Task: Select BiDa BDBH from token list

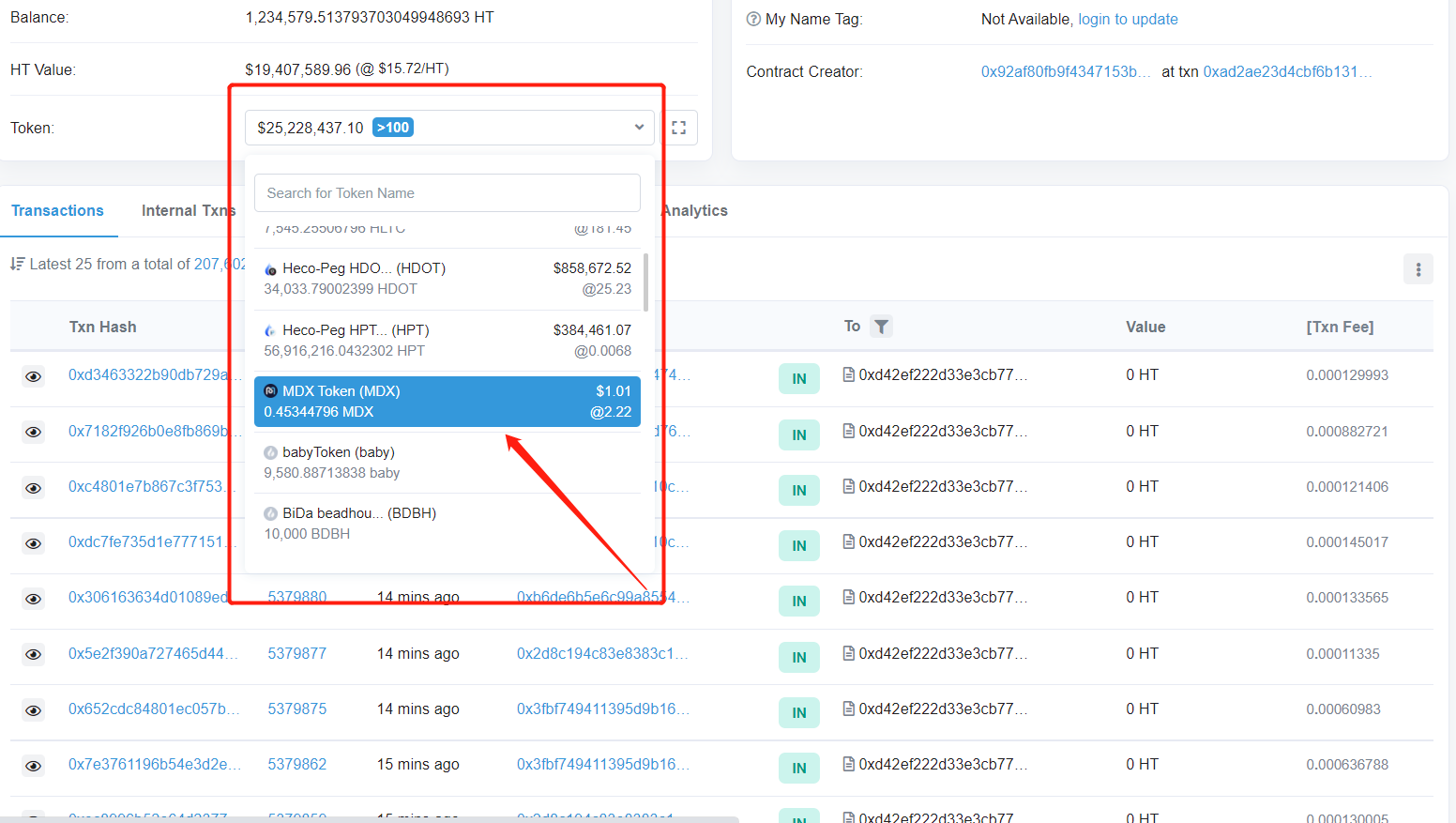Action: [447, 524]
